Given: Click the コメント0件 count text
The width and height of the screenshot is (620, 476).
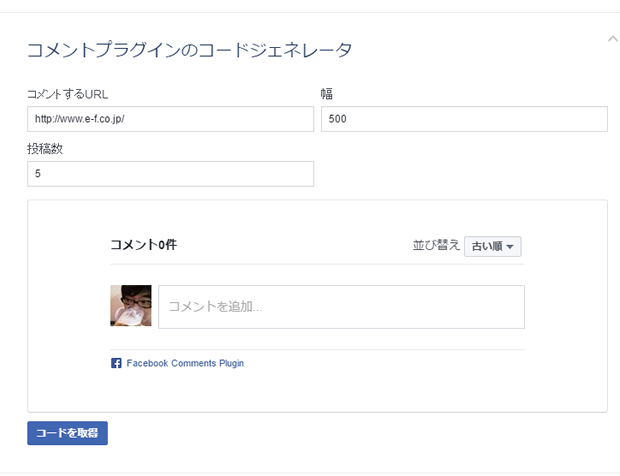Looking at the screenshot, I should (143, 245).
